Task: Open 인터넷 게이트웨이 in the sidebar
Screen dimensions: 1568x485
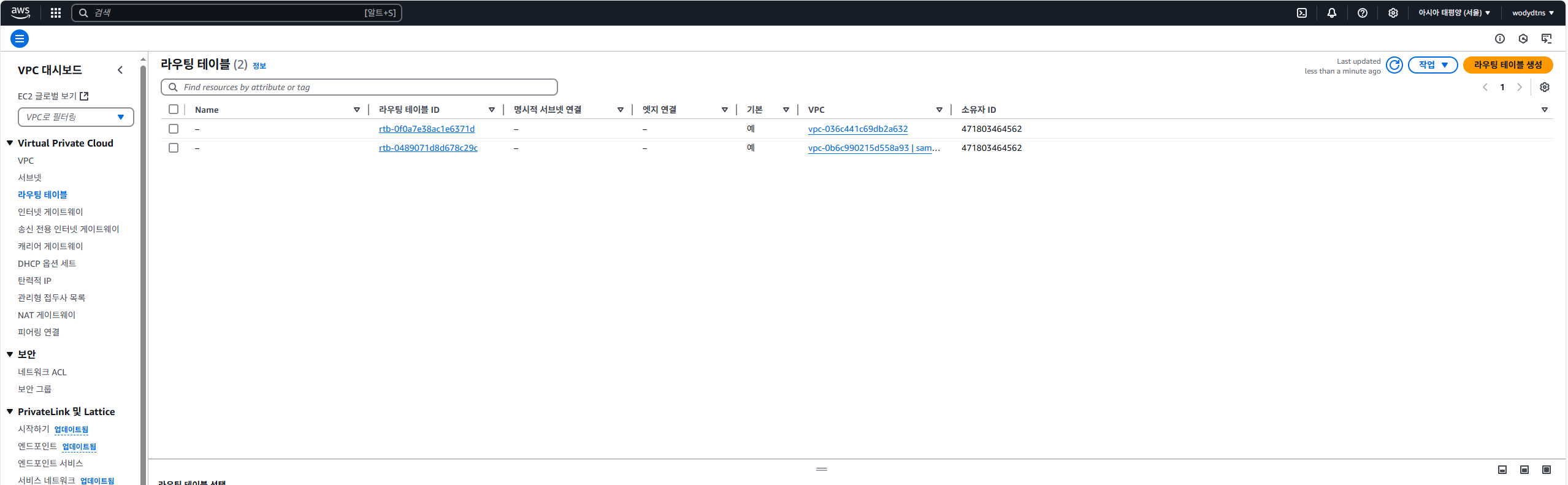Action: (50, 212)
